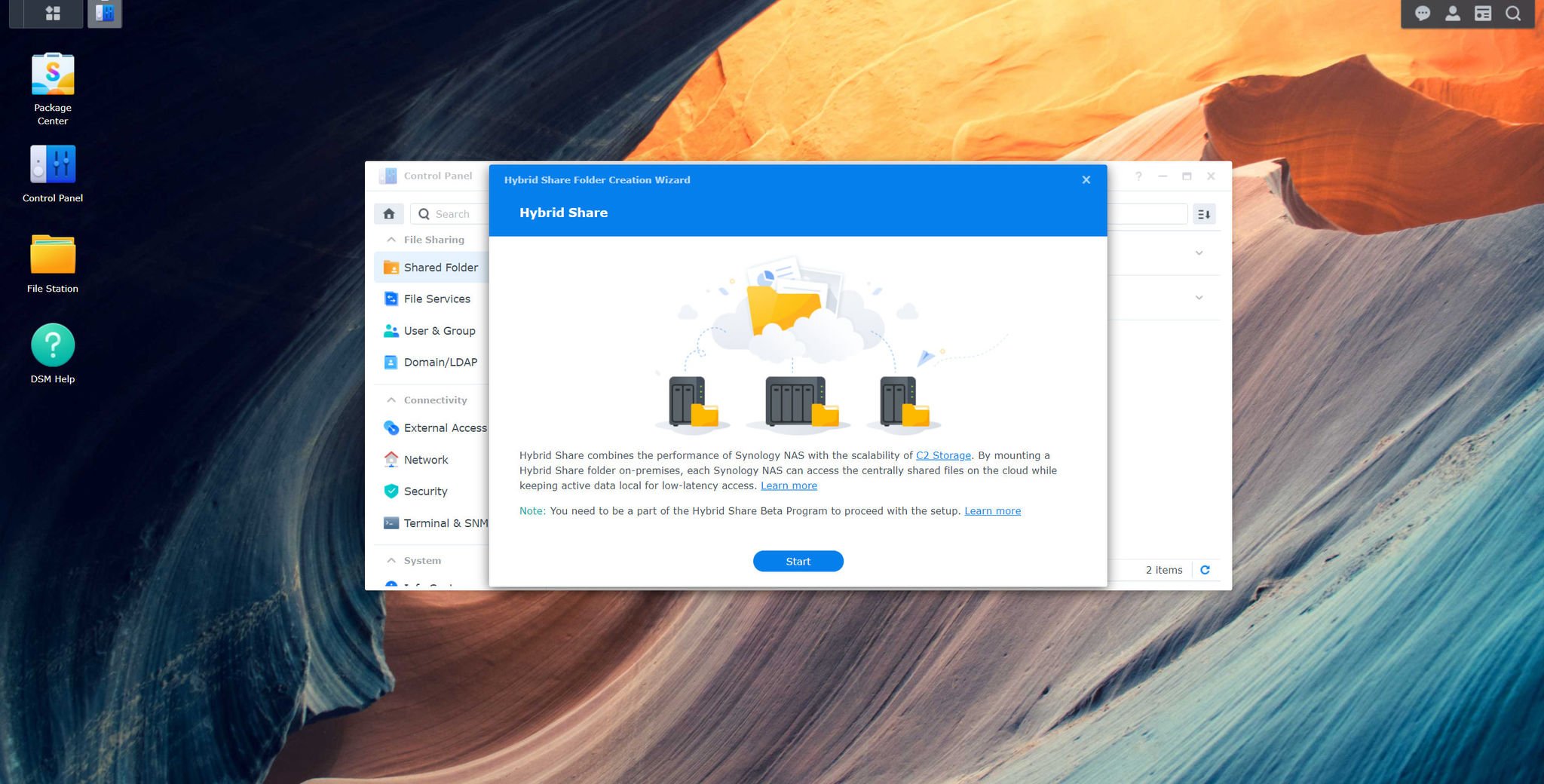The image size is (1544, 784).
Task: Expand the first shared folder row chevron
Action: [x=1199, y=253]
